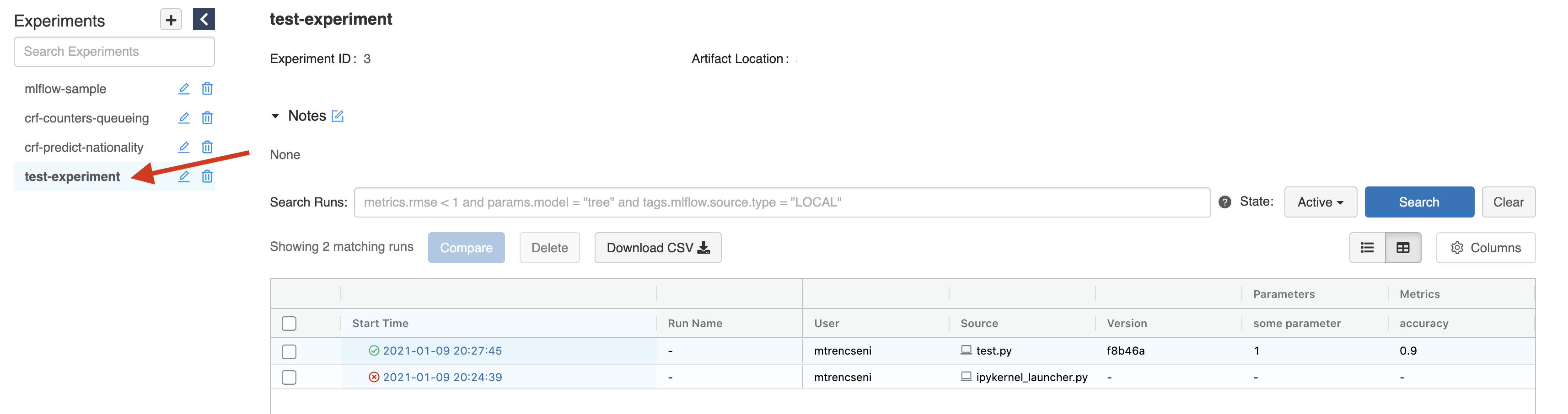Sort by Run Name column header

(695, 324)
